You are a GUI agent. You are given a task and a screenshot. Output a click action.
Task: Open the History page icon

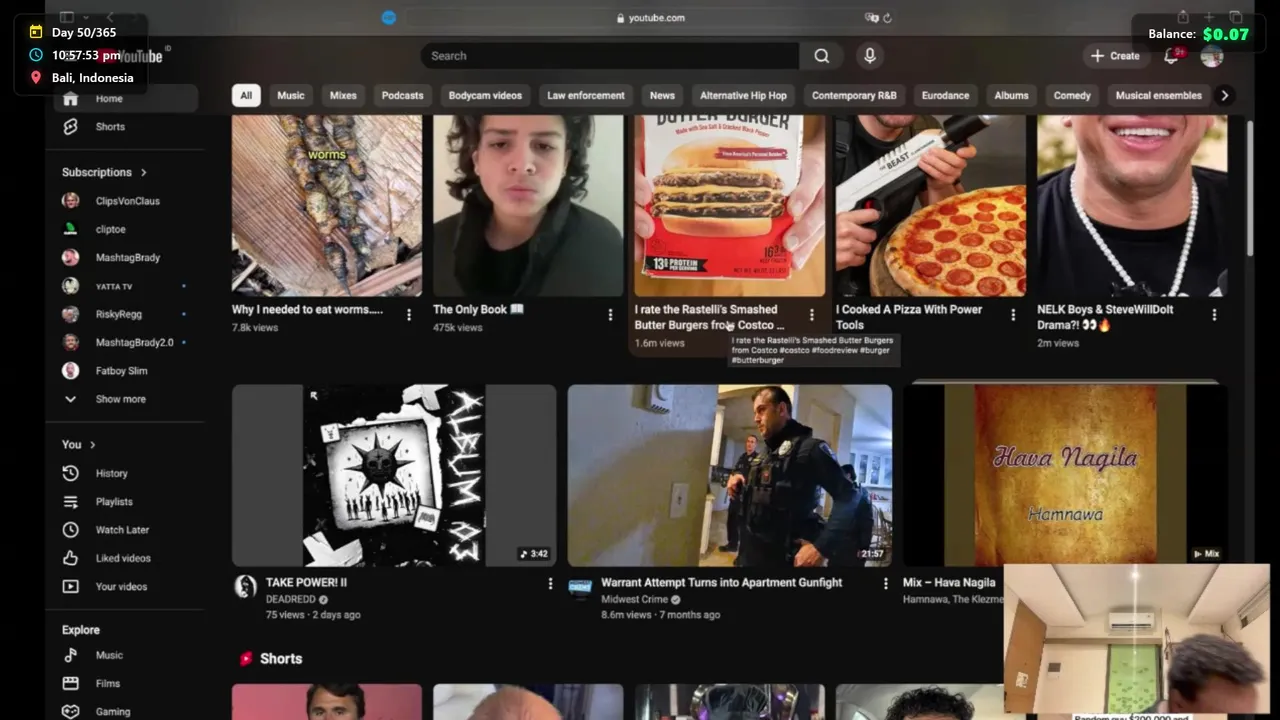click(70, 473)
